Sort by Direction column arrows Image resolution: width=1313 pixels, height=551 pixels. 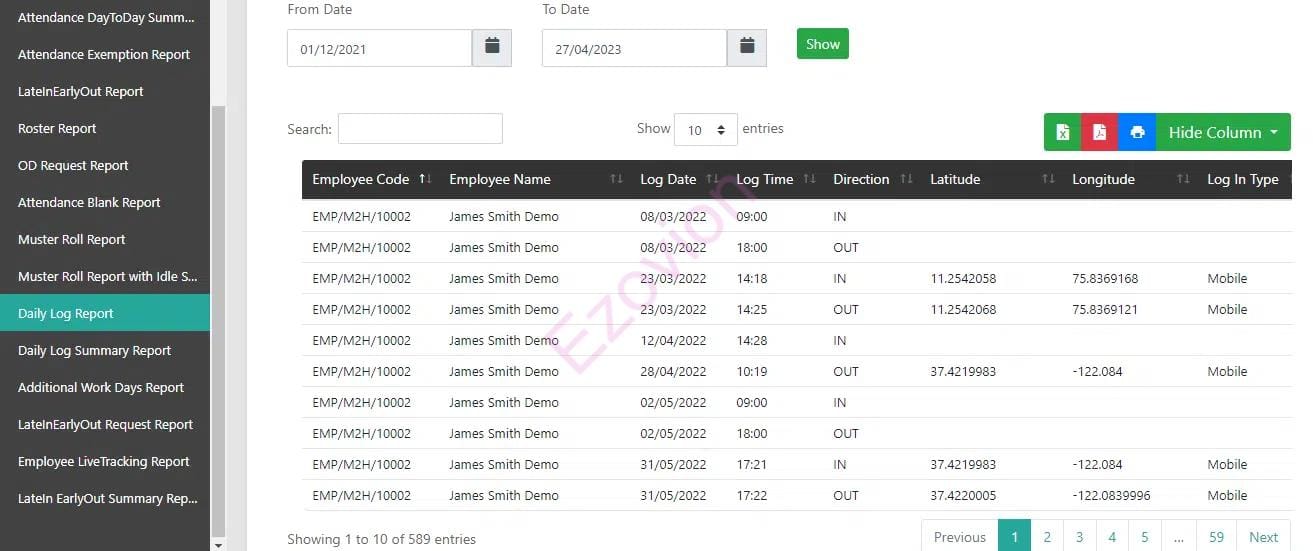(906, 179)
